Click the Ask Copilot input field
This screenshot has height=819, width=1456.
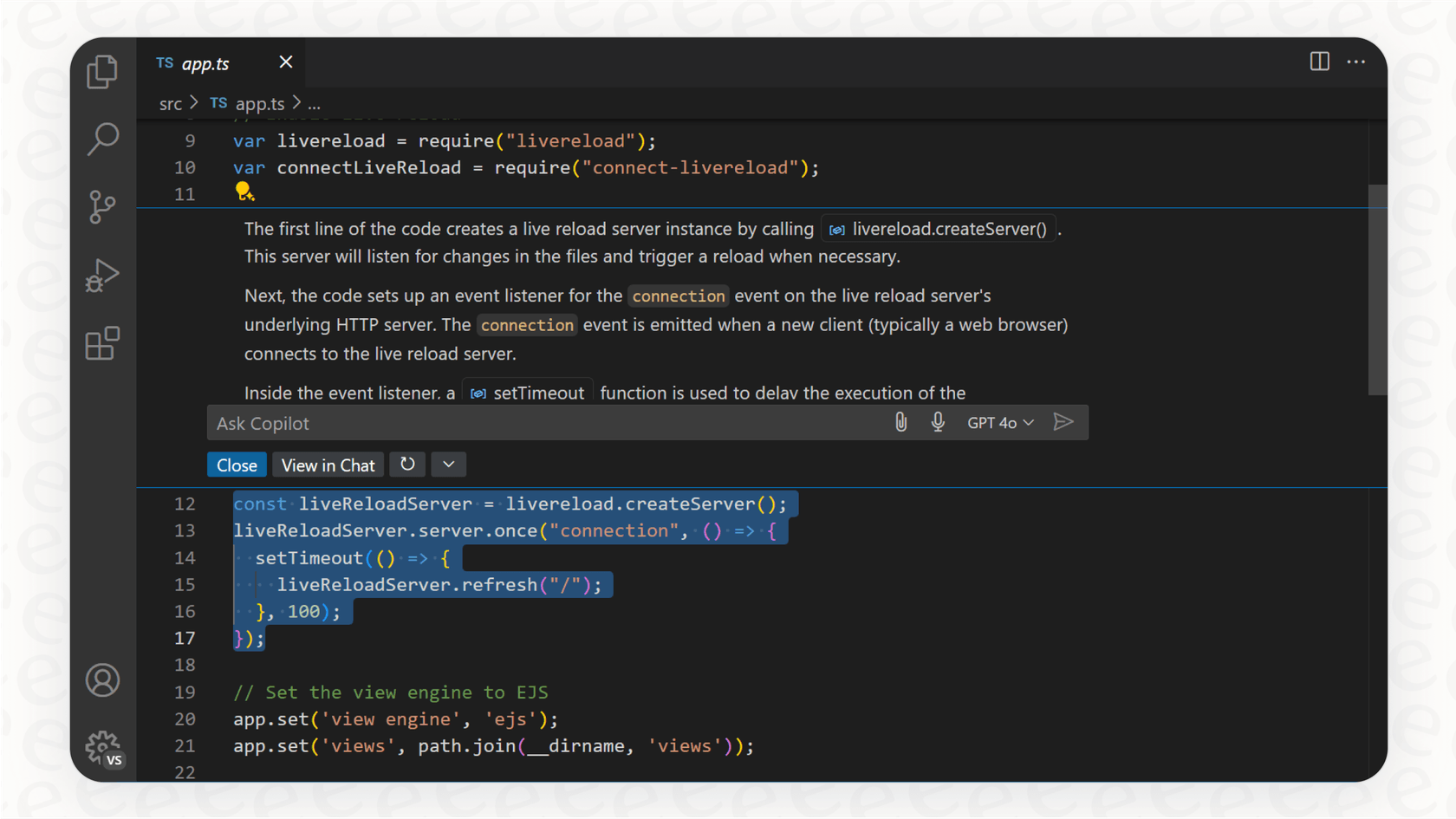point(546,423)
